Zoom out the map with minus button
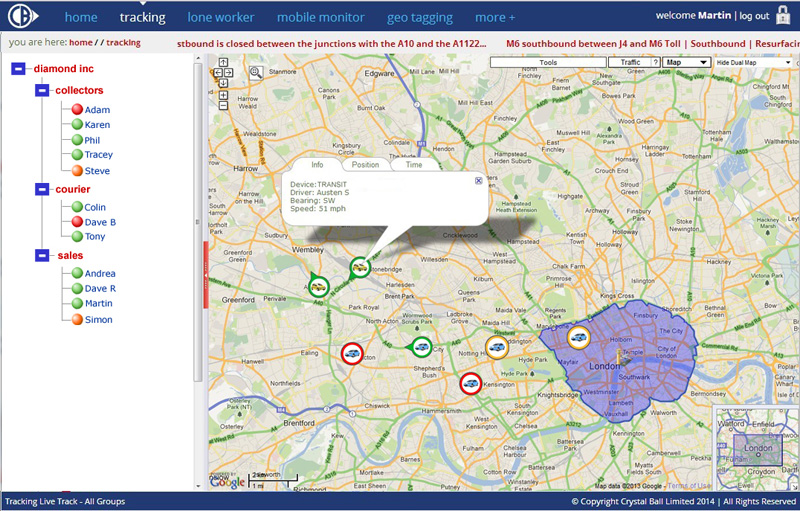 tap(223, 106)
